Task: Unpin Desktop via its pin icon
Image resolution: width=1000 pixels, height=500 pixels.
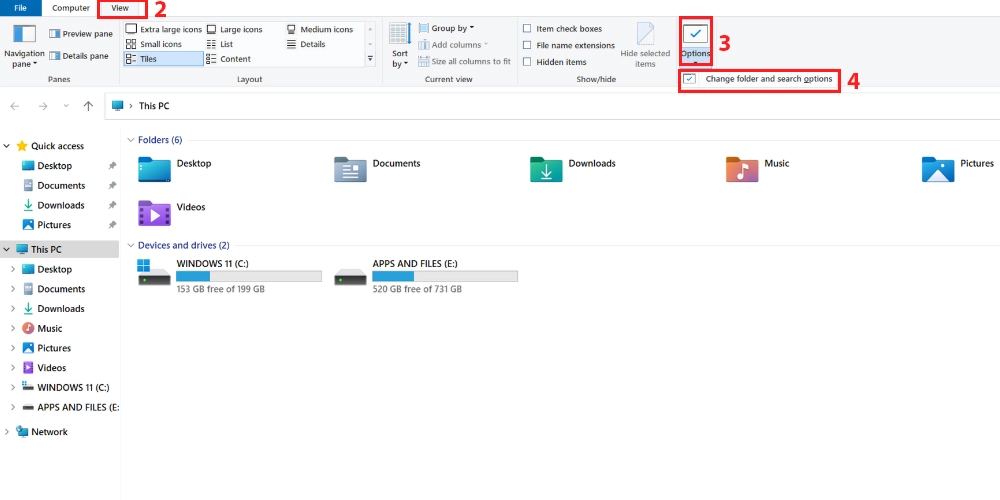Action: point(112,166)
